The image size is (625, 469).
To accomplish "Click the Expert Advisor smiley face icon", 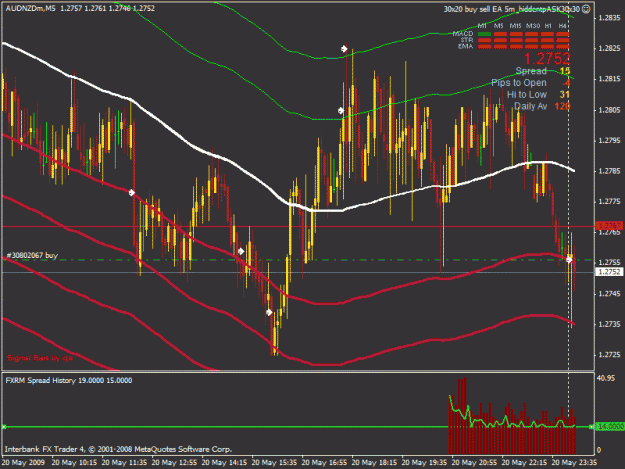I will coord(586,9).
